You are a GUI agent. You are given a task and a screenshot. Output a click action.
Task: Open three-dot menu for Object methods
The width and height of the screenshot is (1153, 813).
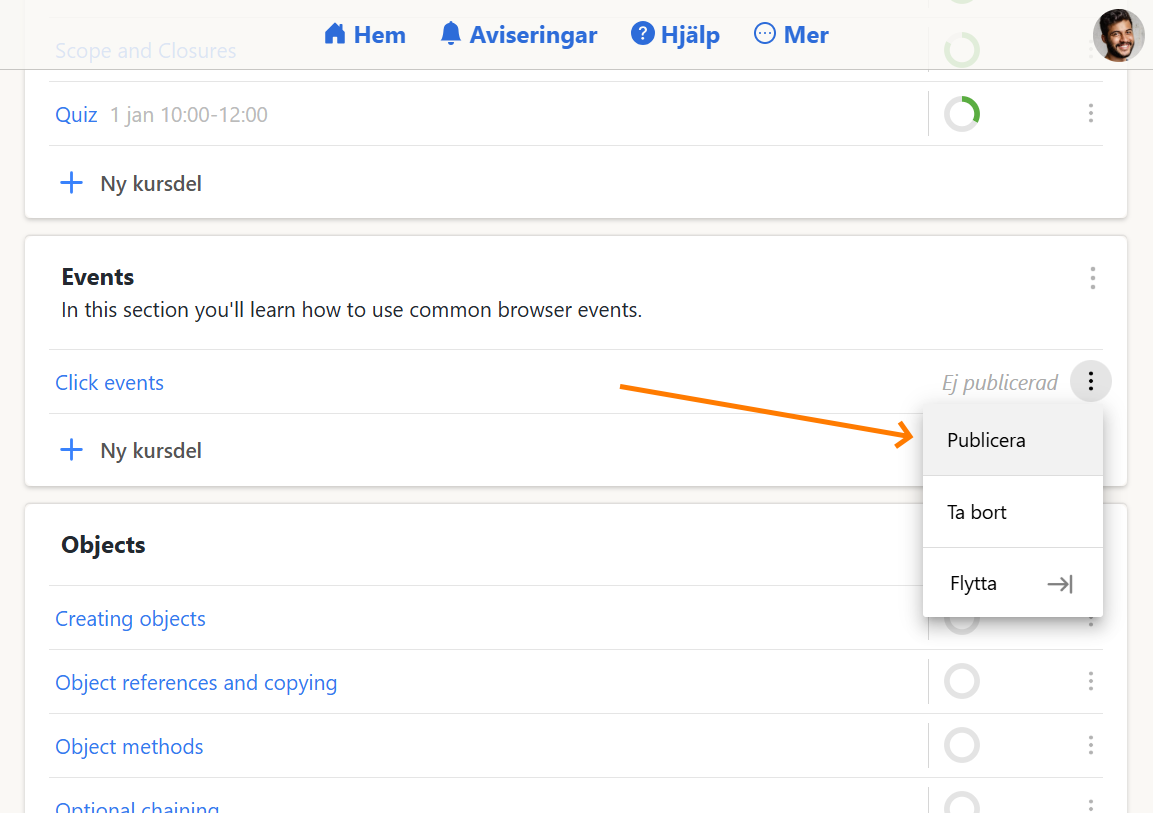1090,746
